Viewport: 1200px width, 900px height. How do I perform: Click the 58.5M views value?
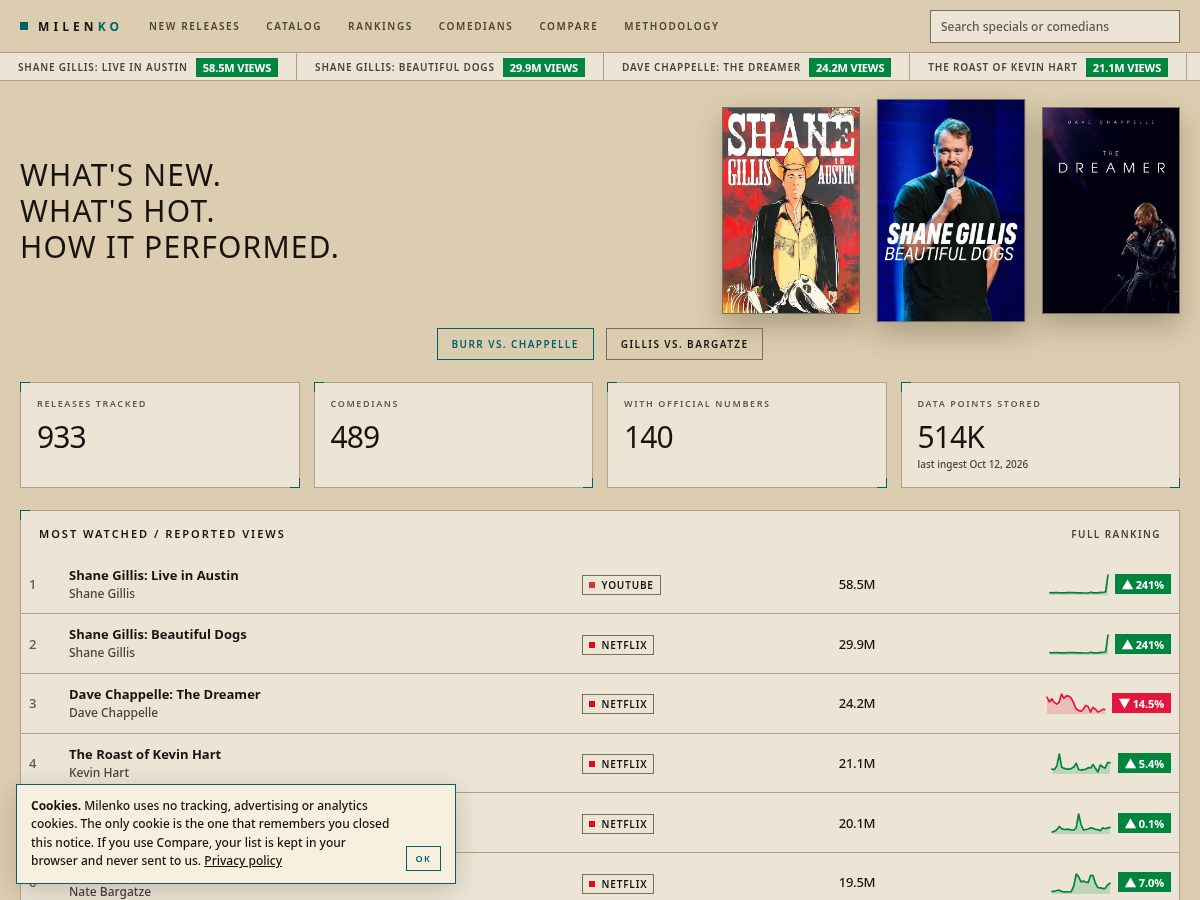pos(857,584)
